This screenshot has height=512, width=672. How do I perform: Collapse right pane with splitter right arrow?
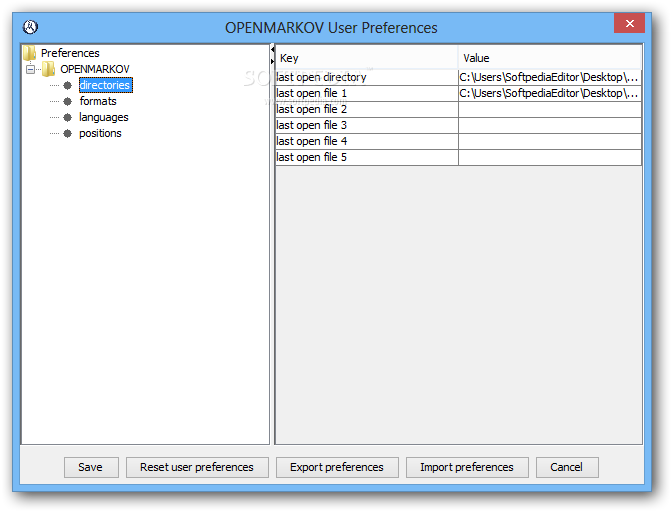273,61
